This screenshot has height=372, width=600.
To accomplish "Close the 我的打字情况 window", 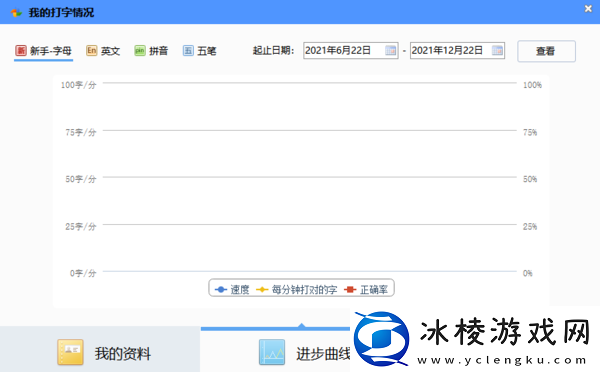I will tap(588, 9).
